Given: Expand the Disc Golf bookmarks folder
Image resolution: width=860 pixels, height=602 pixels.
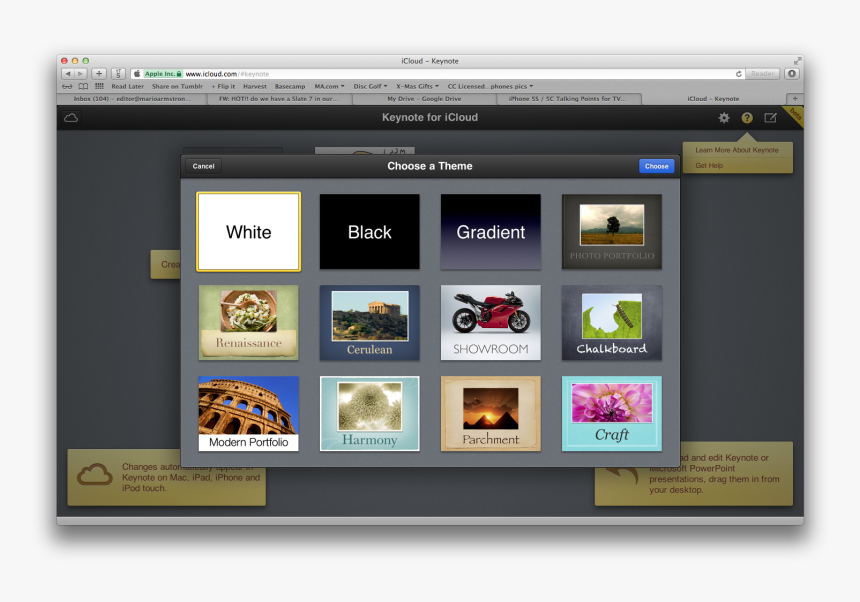Looking at the screenshot, I should click(370, 86).
